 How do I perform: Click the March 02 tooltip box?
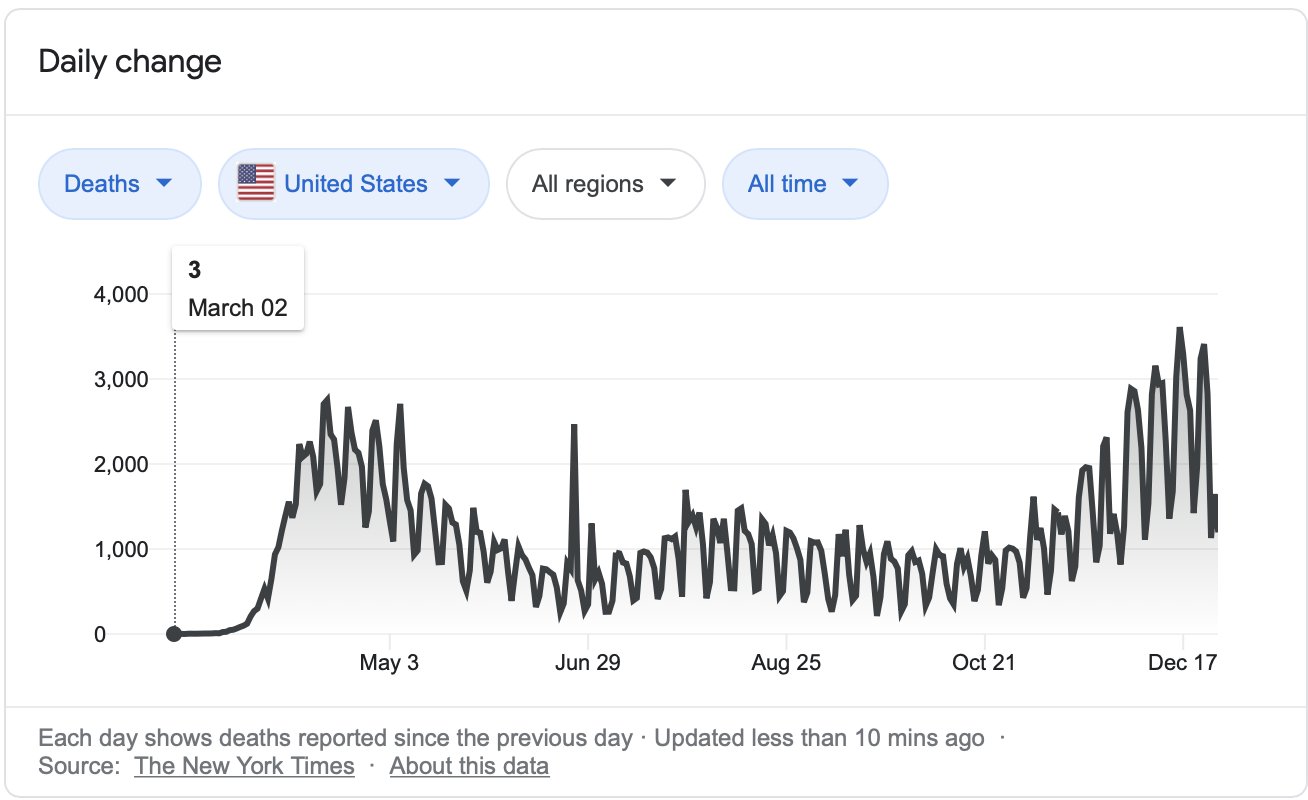(237, 288)
